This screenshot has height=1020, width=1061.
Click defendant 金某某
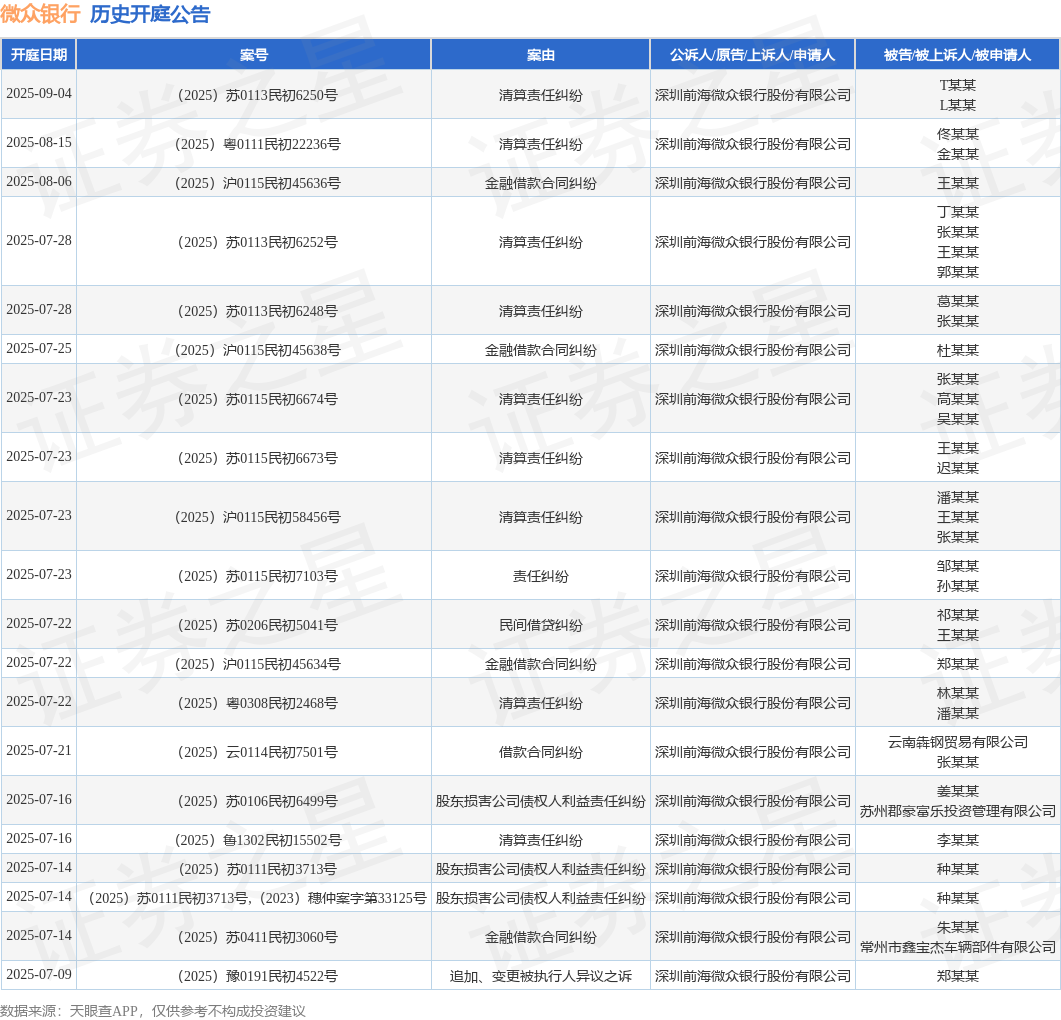tap(957, 154)
